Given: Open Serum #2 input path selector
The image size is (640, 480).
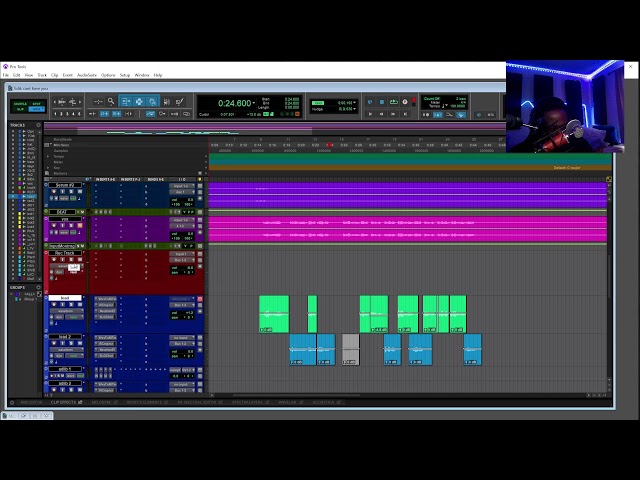Looking at the screenshot, I should click(182, 186).
